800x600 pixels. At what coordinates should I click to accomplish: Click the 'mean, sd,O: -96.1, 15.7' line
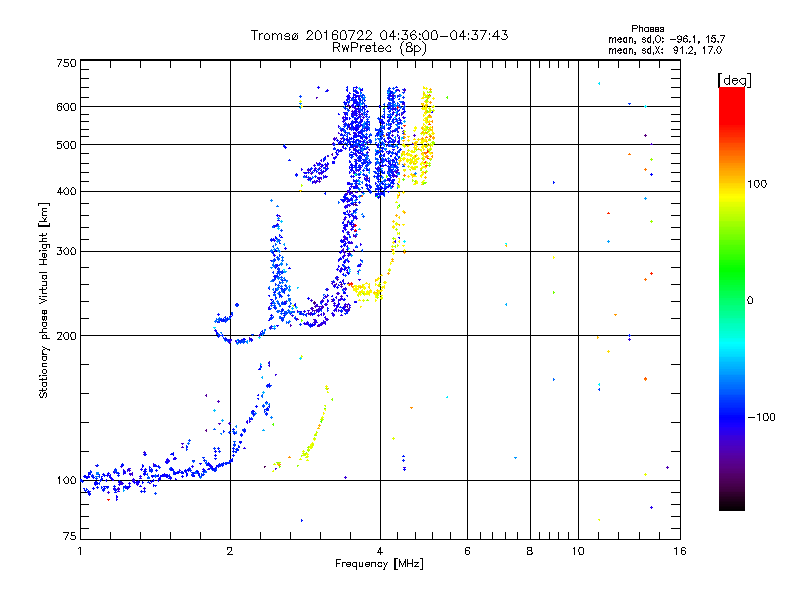click(x=666, y=40)
